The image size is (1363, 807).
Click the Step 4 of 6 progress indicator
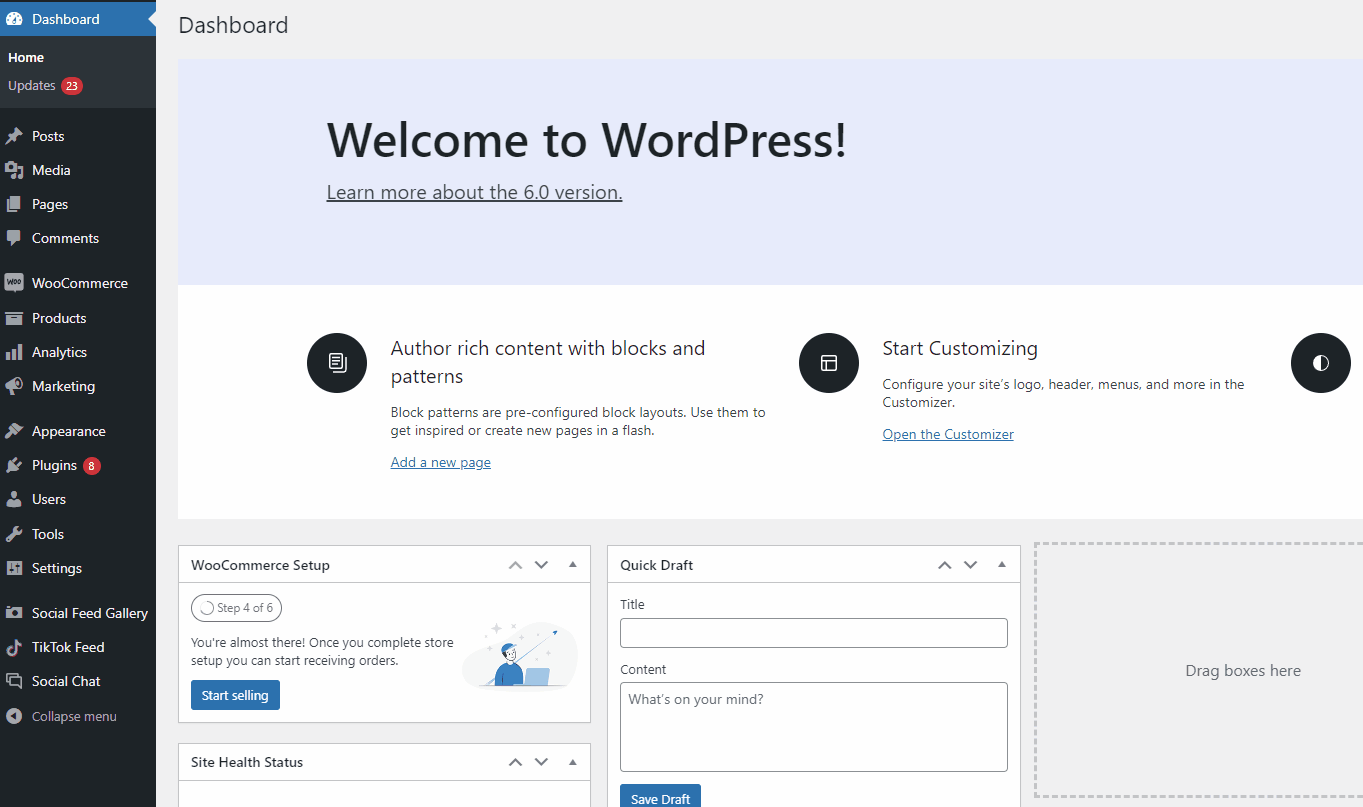click(236, 607)
